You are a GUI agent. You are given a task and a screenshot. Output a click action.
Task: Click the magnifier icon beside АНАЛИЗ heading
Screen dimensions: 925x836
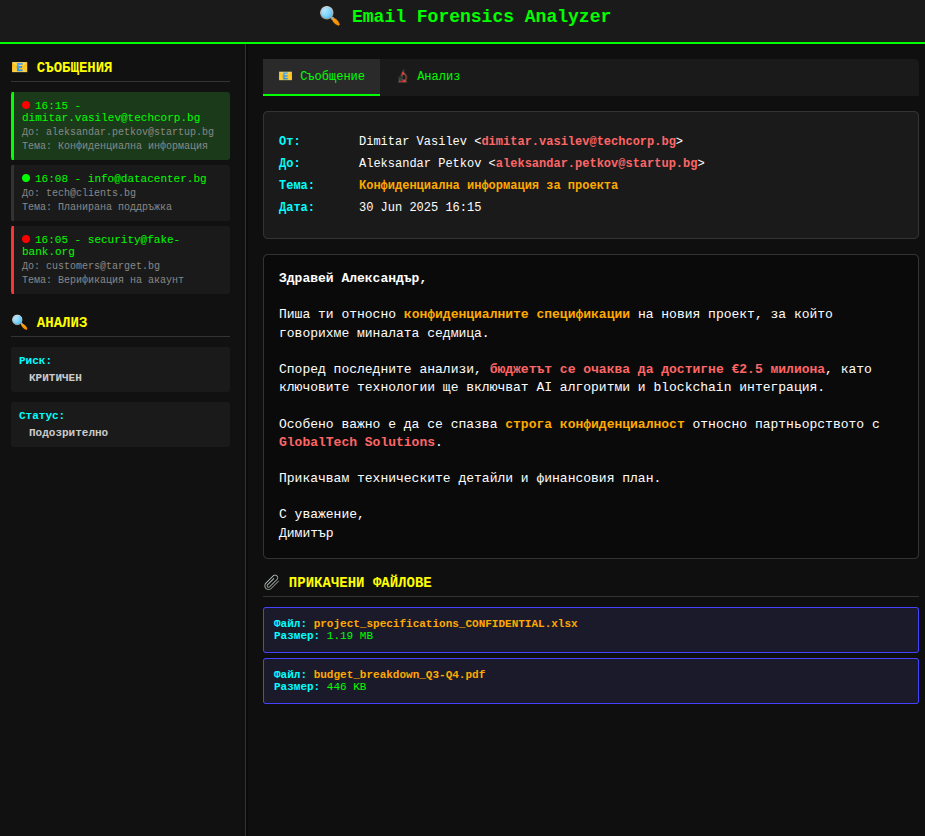tap(19, 322)
